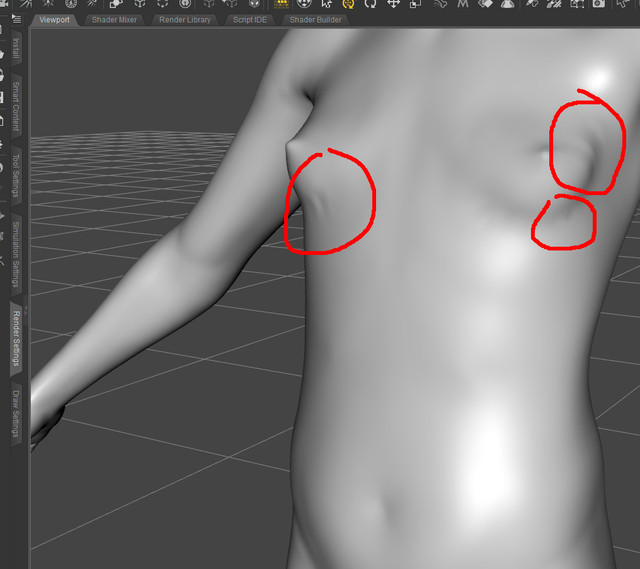Open the Render Library tab
The width and height of the screenshot is (640, 569).
click(184, 20)
